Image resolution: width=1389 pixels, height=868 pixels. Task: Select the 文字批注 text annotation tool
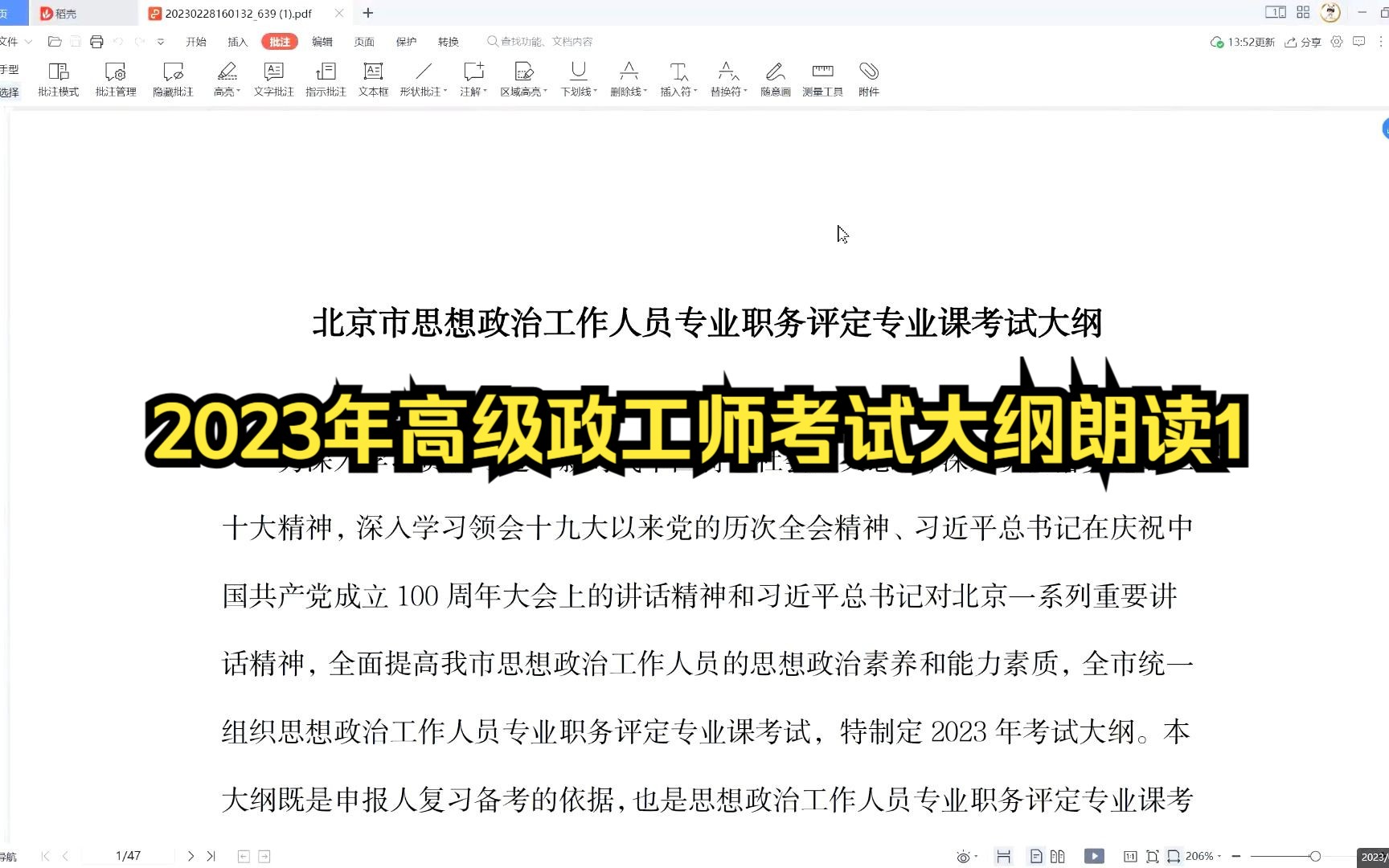point(273,80)
